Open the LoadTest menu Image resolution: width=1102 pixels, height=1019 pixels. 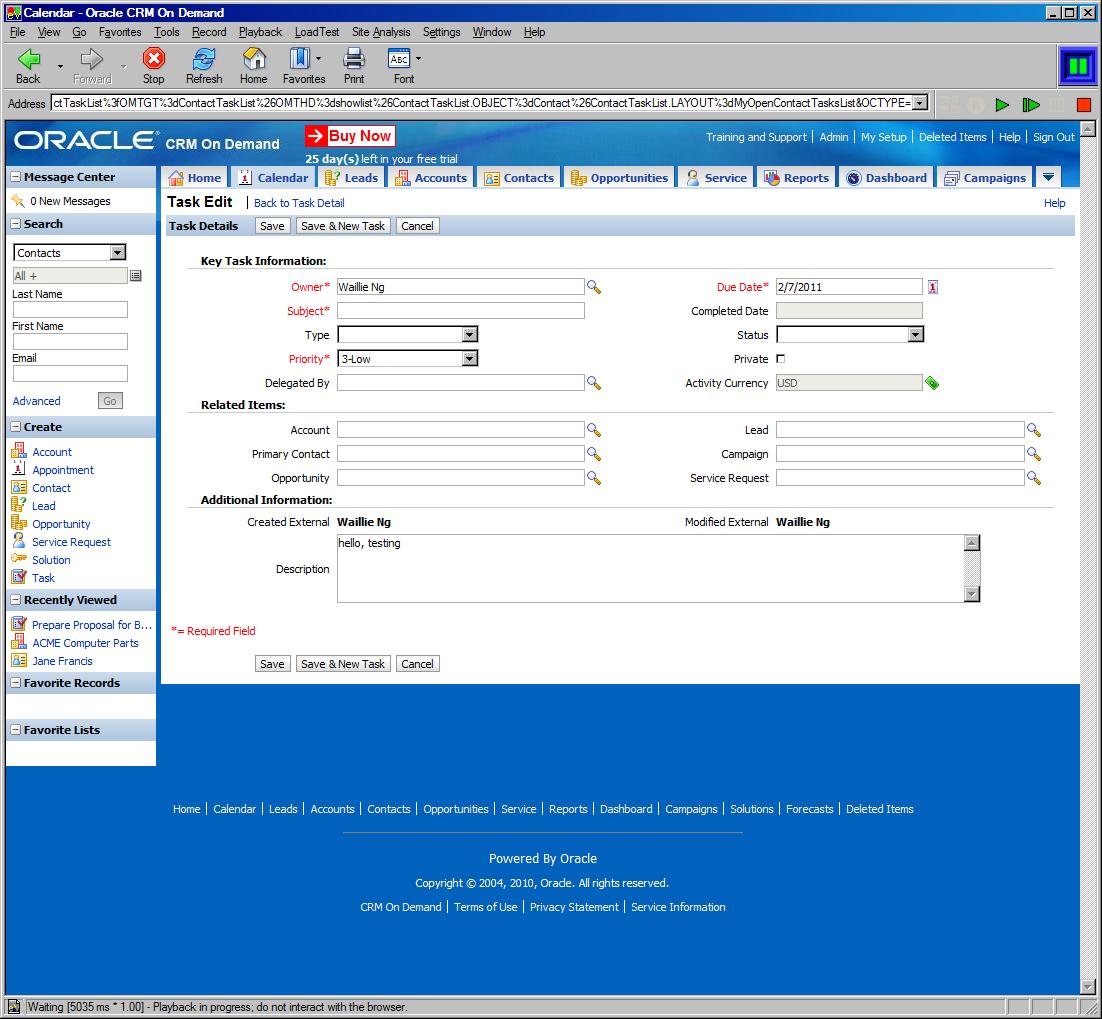pos(317,32)
